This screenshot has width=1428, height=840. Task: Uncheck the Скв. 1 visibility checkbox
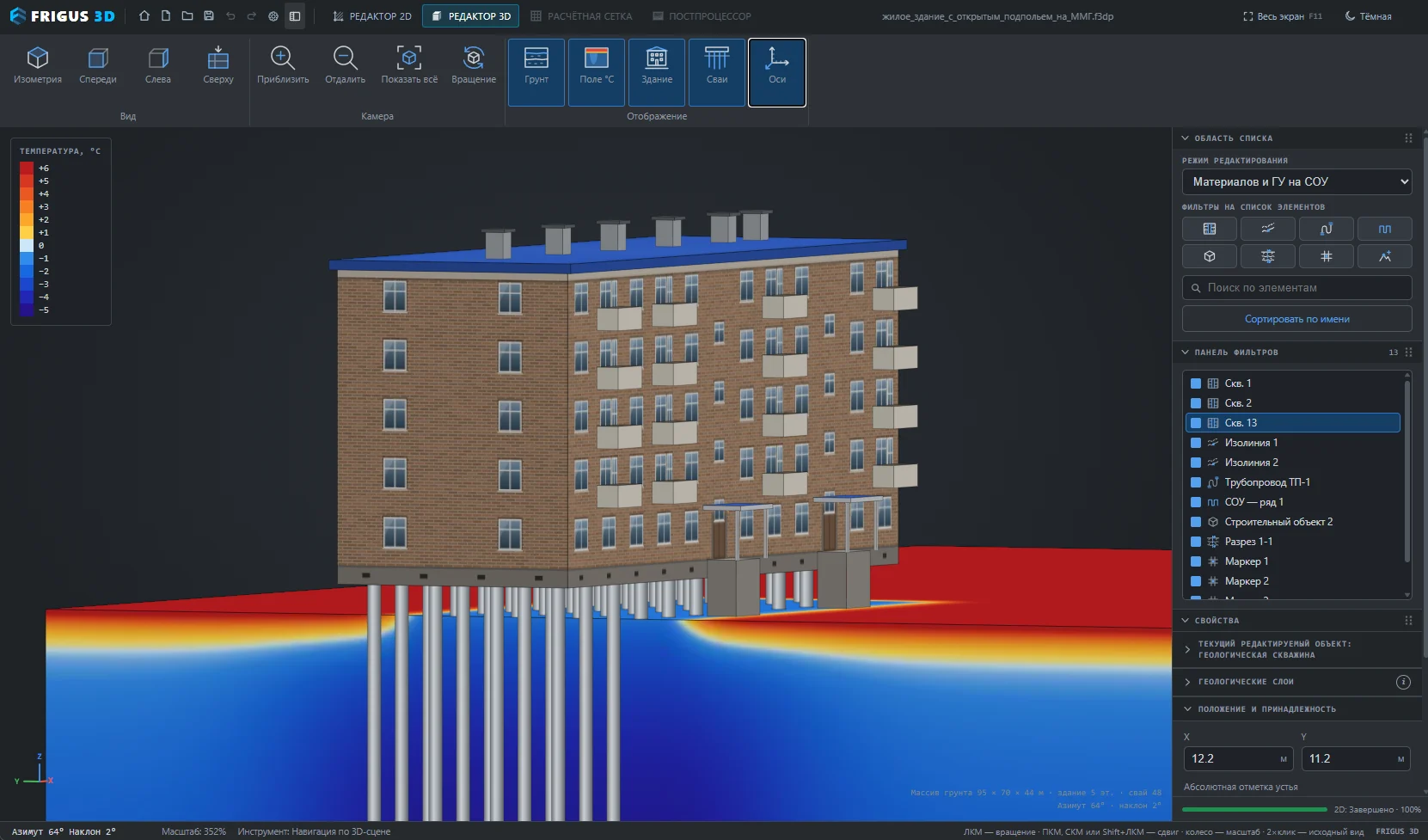[1196, 383]
